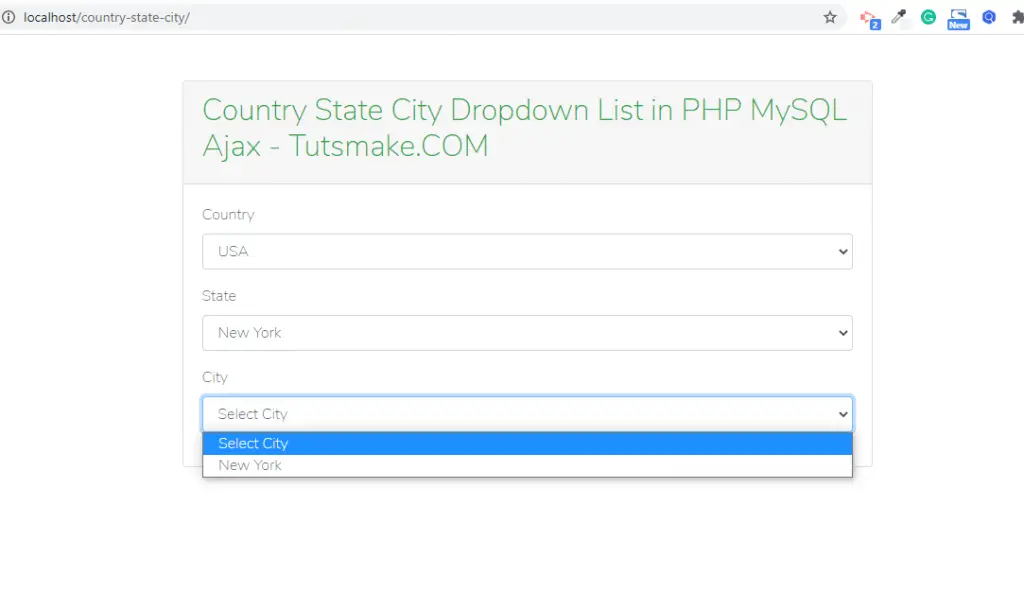Click the City field label

(x=215, y=377)
